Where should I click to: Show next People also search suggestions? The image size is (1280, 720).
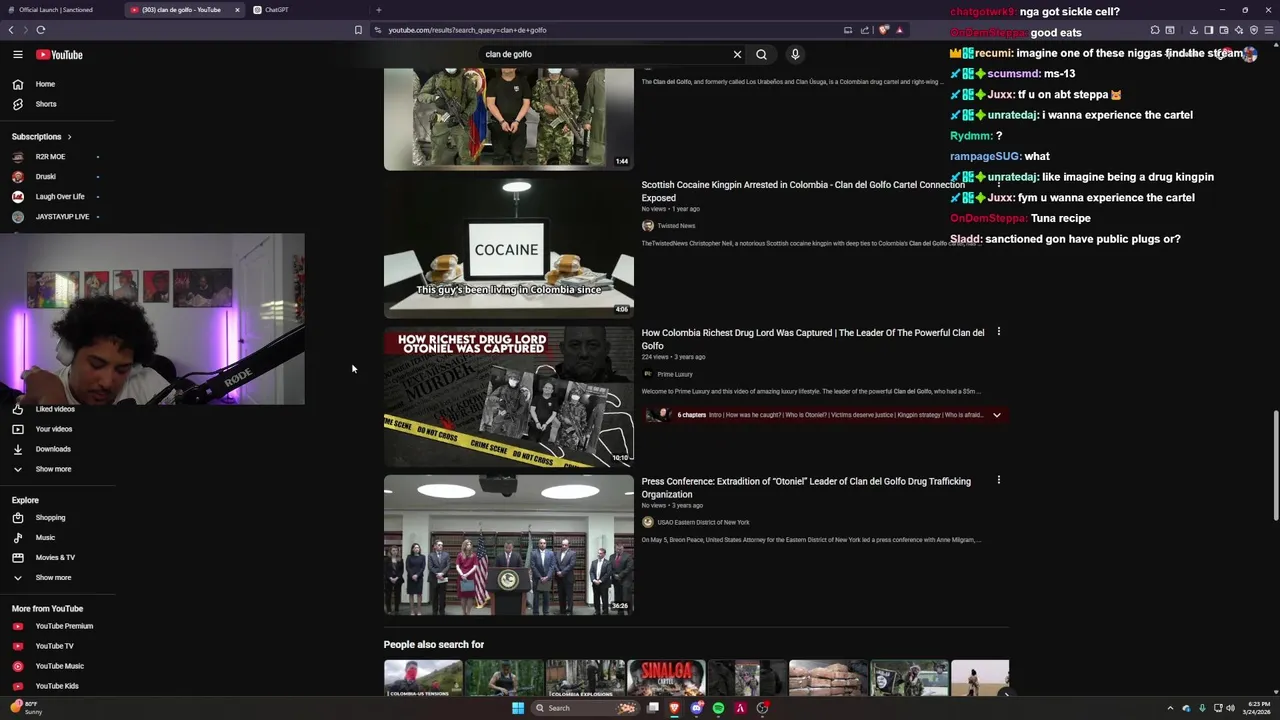pos(1005,692)
